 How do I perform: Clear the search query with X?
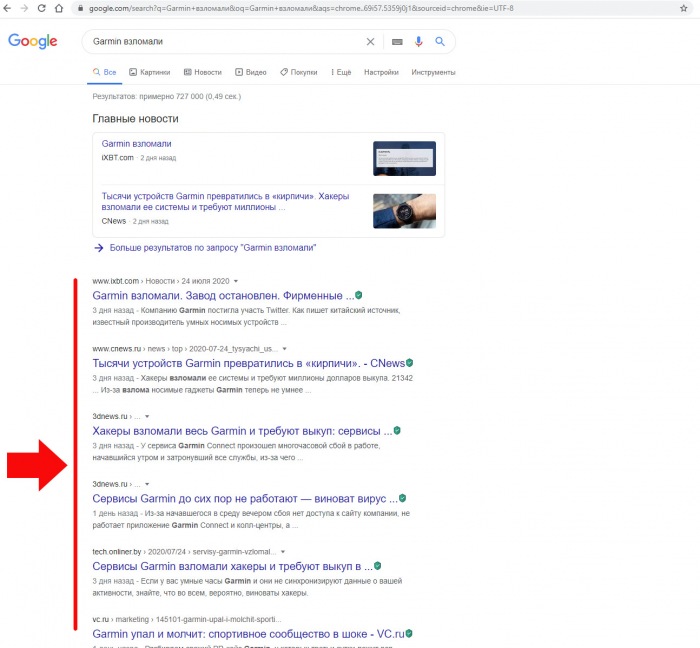pos(370,42)
